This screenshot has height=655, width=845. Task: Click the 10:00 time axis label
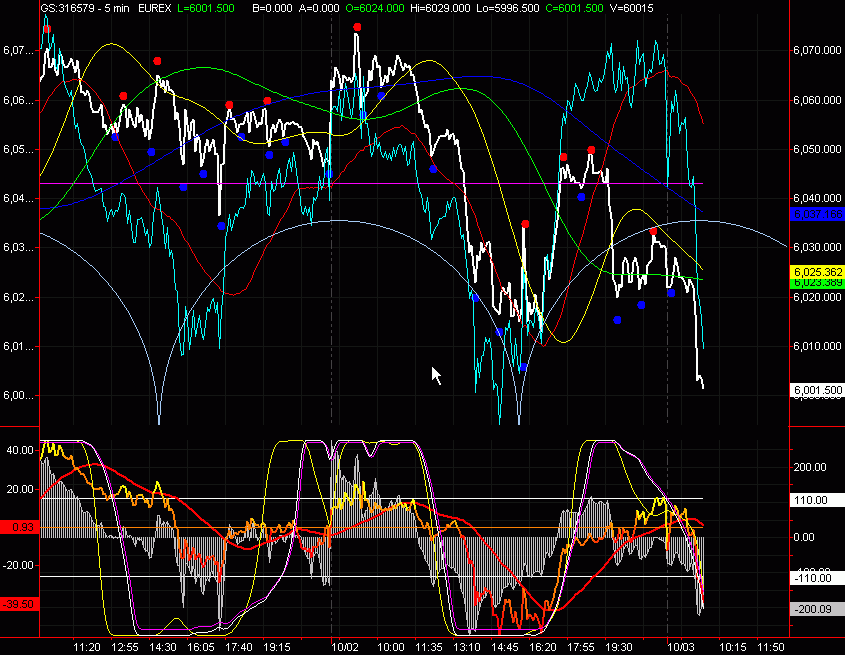point(391,647)
